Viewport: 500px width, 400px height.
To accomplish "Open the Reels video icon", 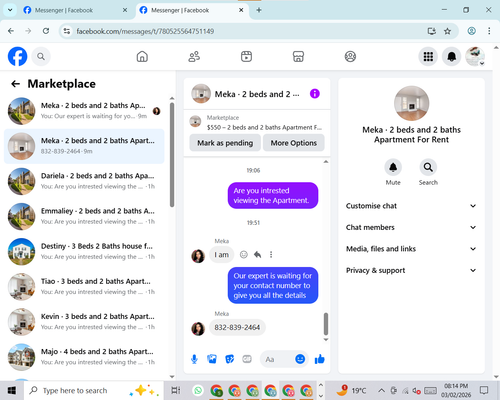I will pos(246,56).
